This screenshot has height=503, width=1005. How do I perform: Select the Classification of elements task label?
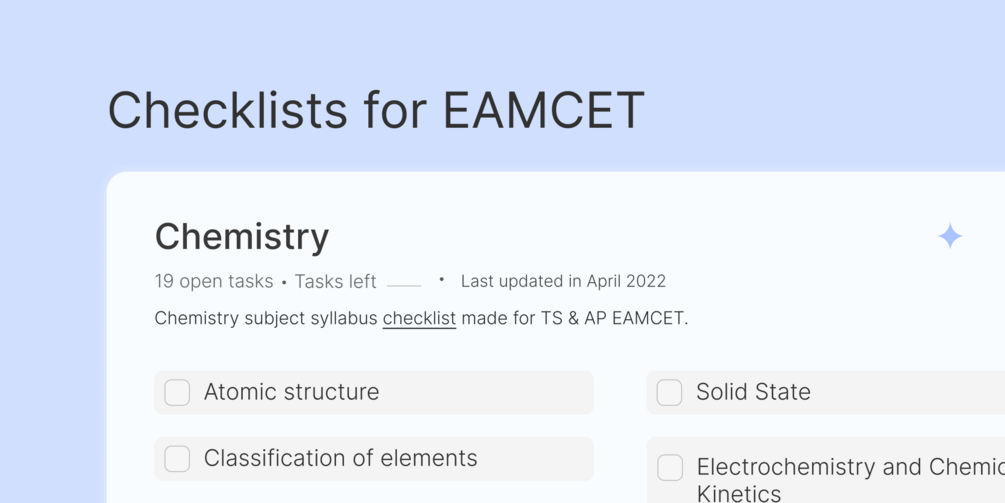(x=340, y=458)
